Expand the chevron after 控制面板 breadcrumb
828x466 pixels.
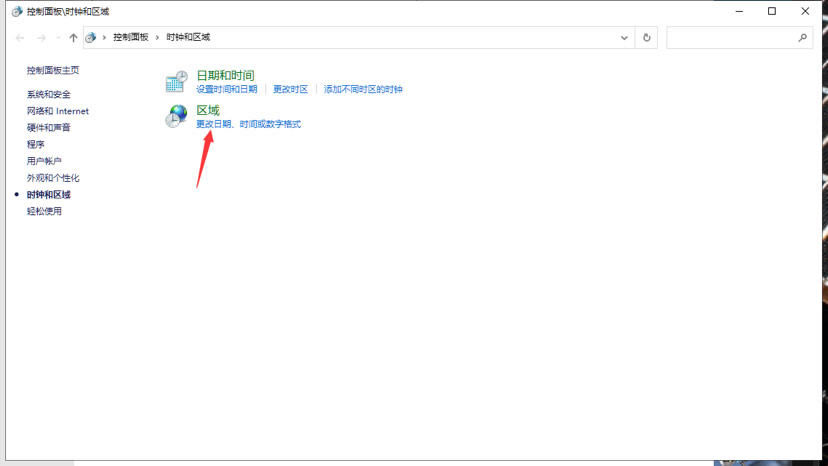158,37
